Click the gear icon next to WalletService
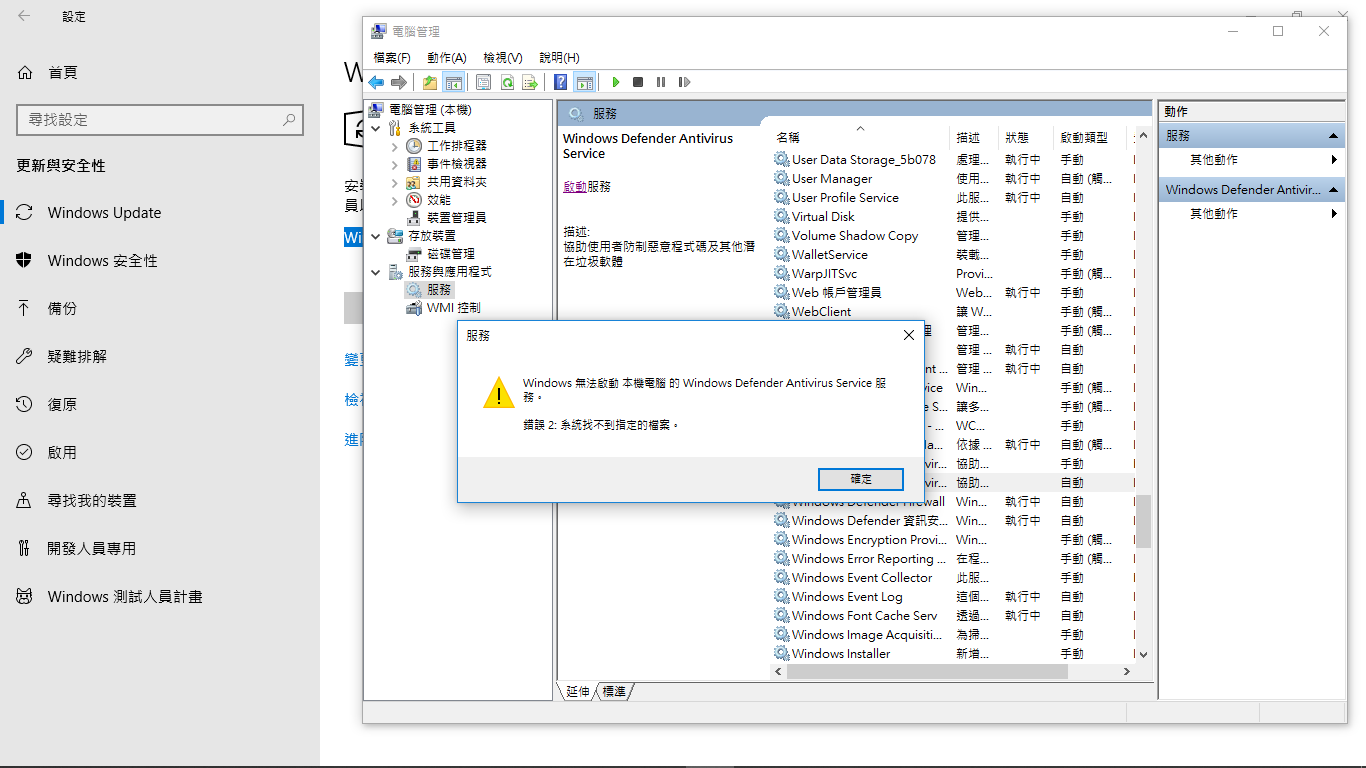1366x768 pixels. (782, 254)
